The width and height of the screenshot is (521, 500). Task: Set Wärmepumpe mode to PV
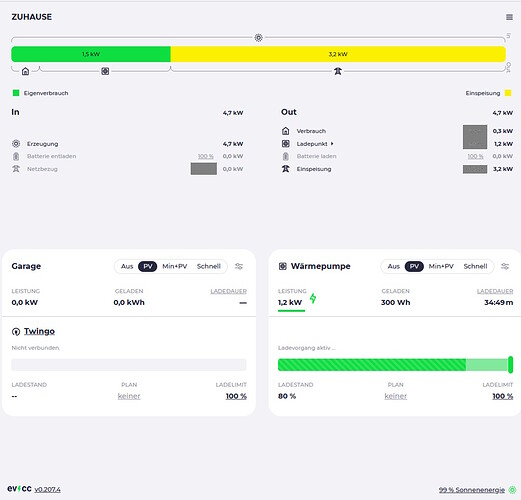[x=414, y=266]
